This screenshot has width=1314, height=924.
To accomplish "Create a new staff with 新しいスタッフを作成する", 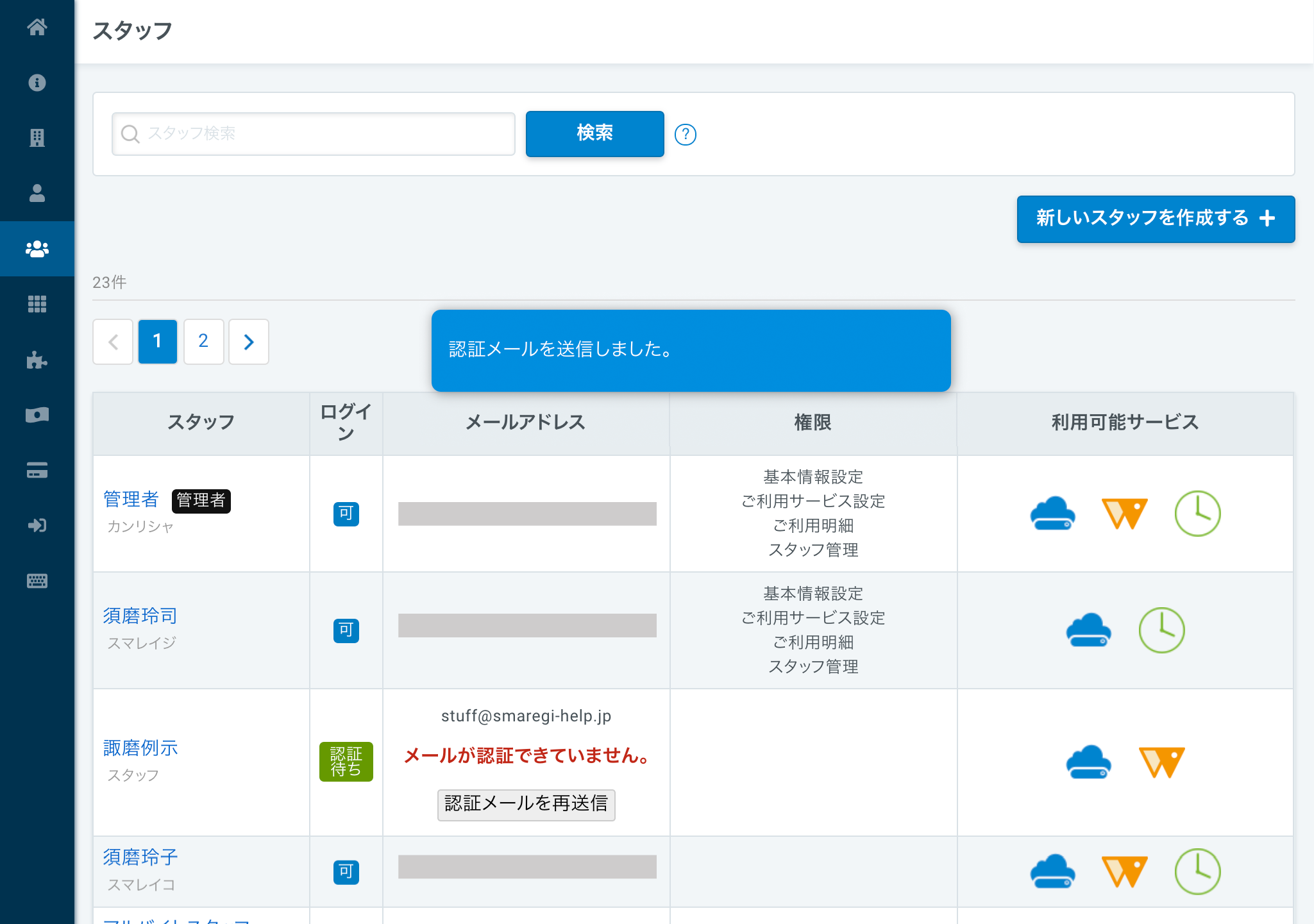I will click(1156, 219).
